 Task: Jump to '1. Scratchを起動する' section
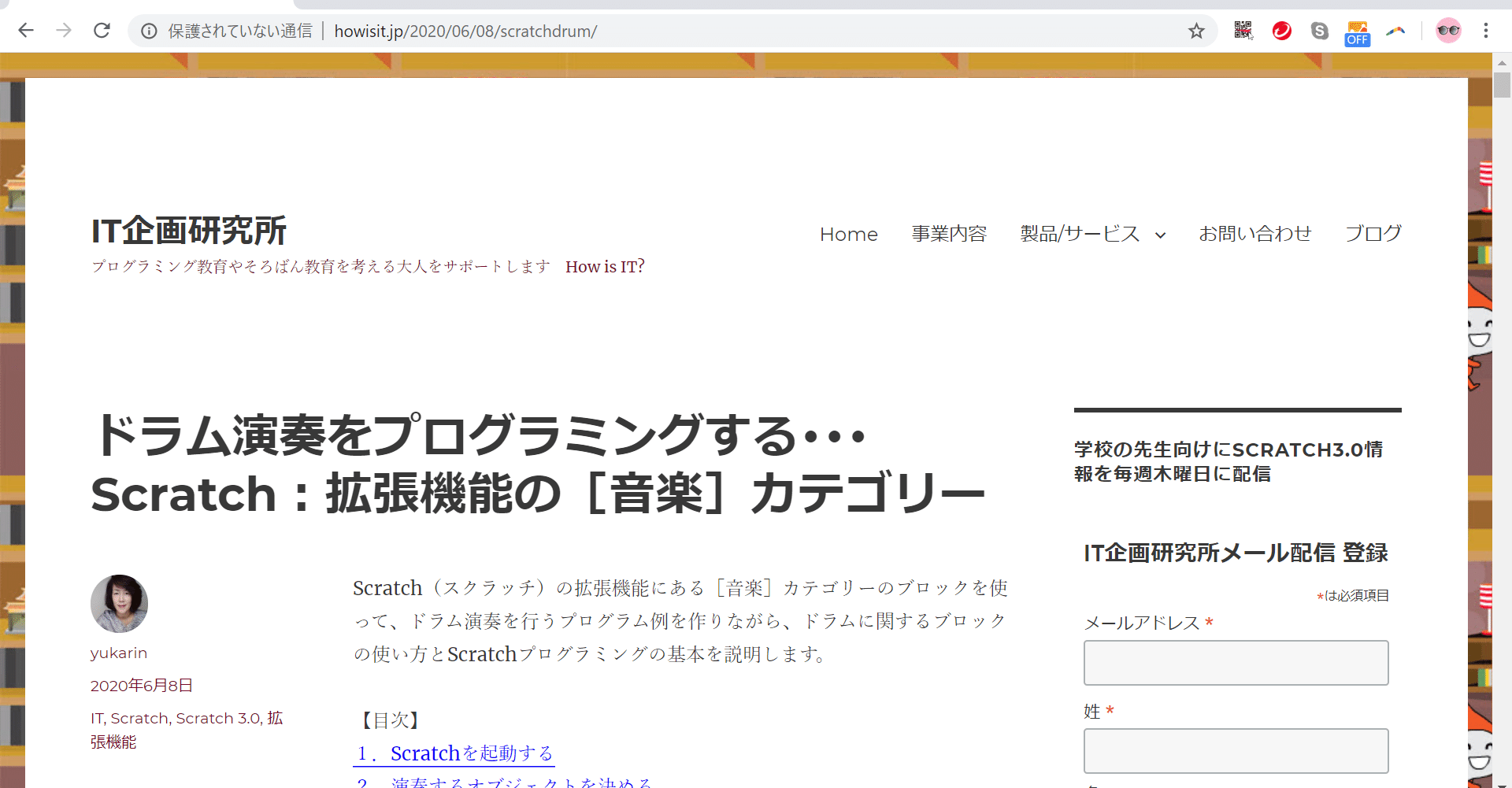(x=454, y=753)
